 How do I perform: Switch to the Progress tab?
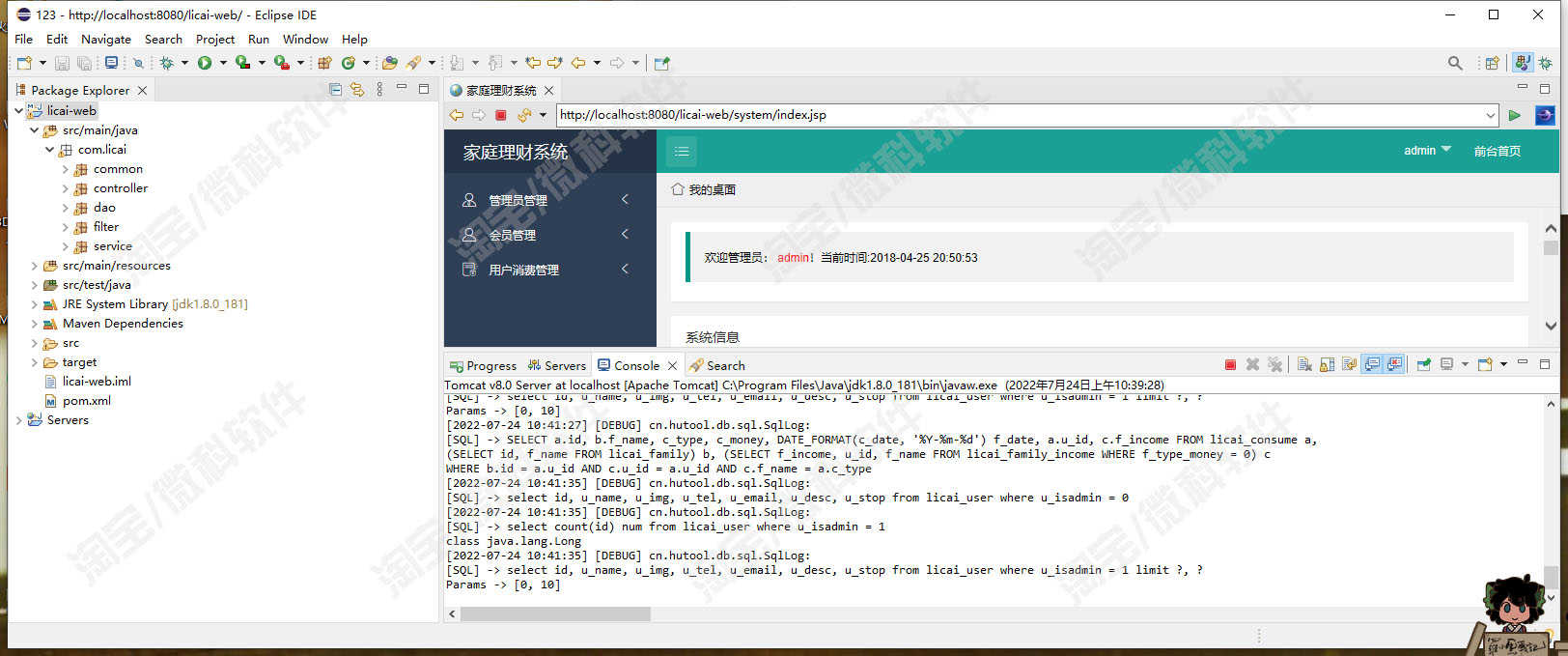pyautogui.click(x=483, y=365)
